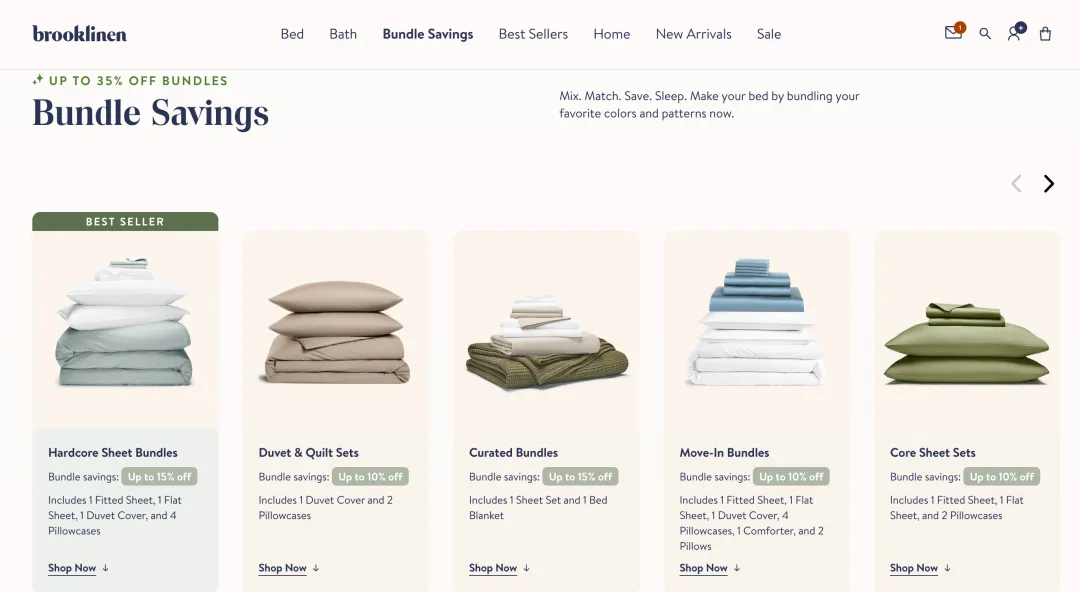Select Bundle Savings in navigation

428,34
